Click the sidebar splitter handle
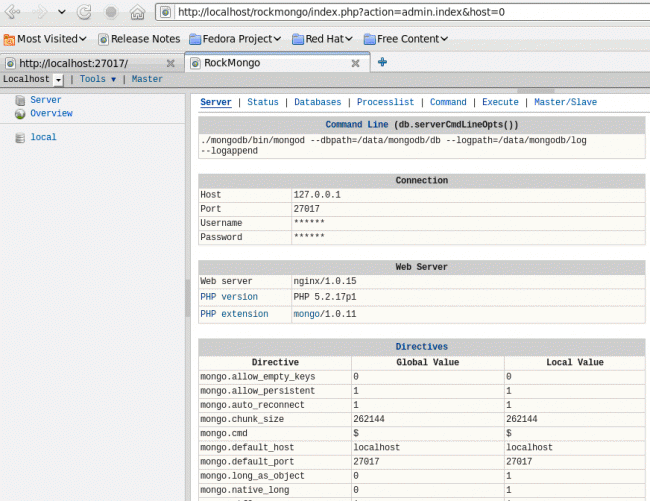The height and width of the screenshot is (501, 650). (188, 298)
